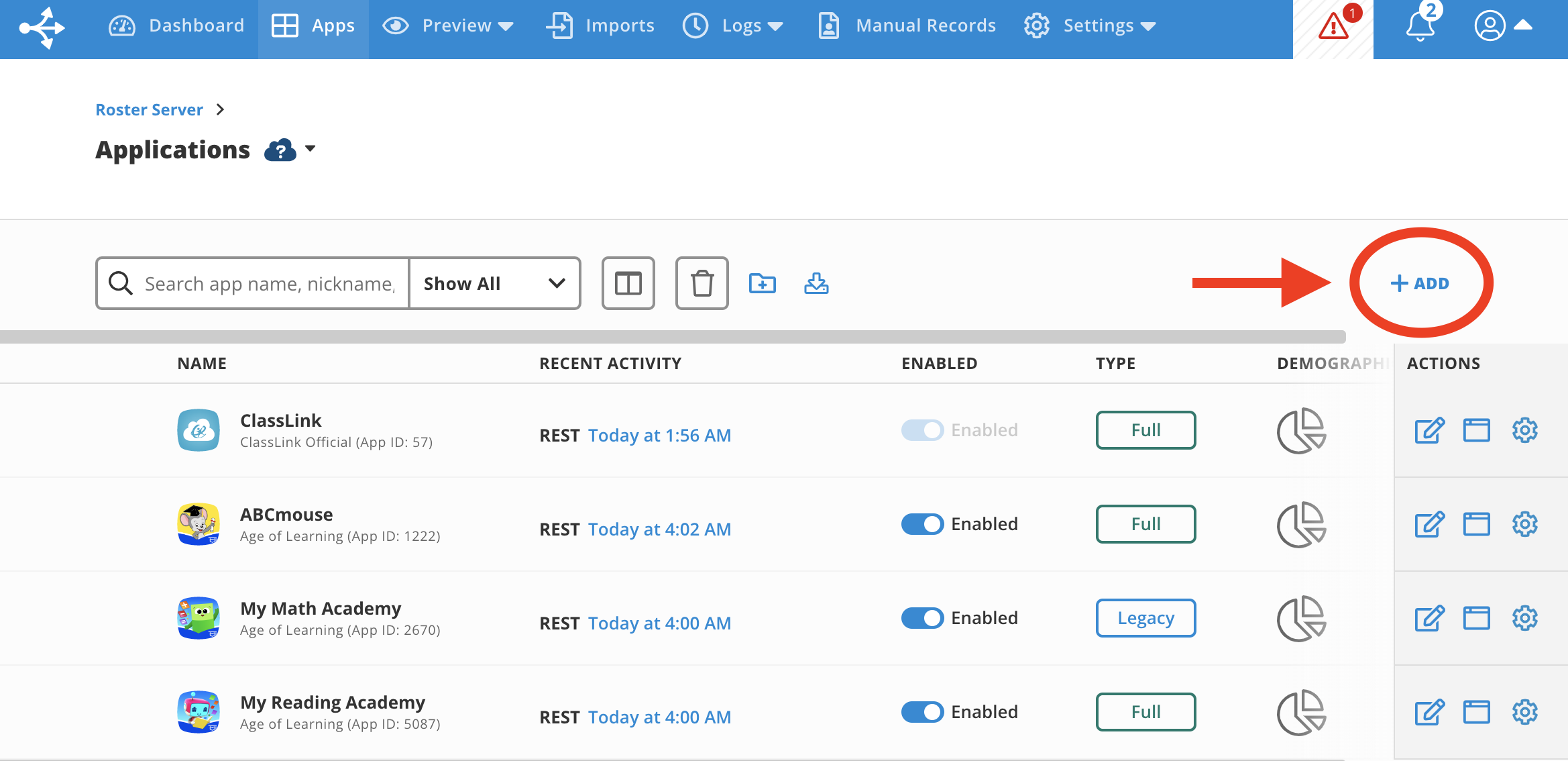This screenshot has width=1568, height=761.
Task: Open the ClassLink window panel icon
Action: (1477, 430)
